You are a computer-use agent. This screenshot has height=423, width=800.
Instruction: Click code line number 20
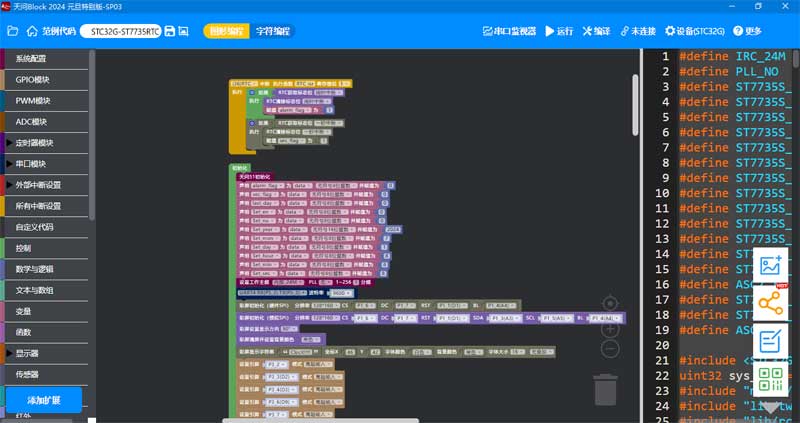pos(662,345)
